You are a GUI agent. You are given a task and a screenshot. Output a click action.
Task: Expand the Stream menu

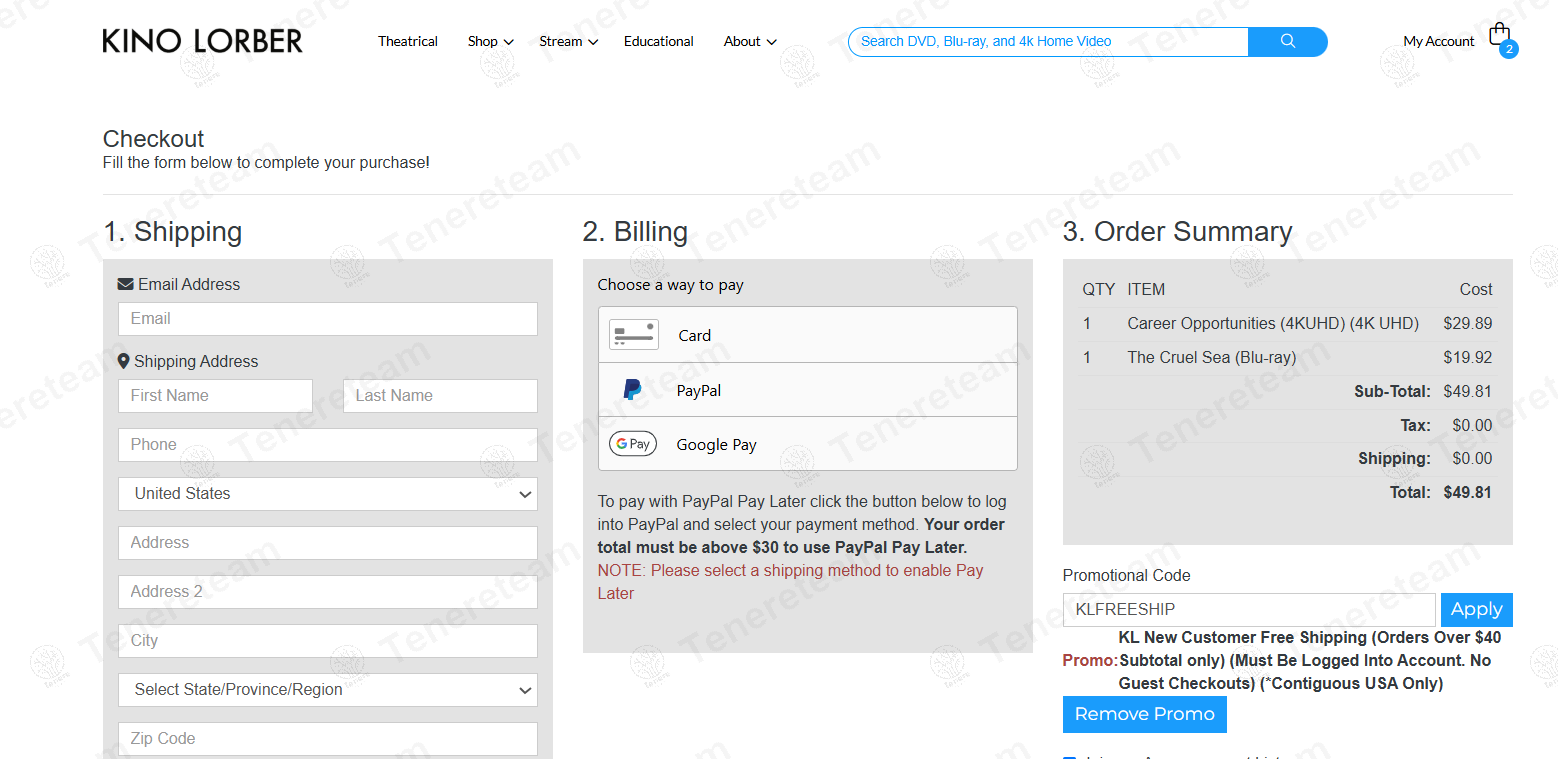pos(568,41)
